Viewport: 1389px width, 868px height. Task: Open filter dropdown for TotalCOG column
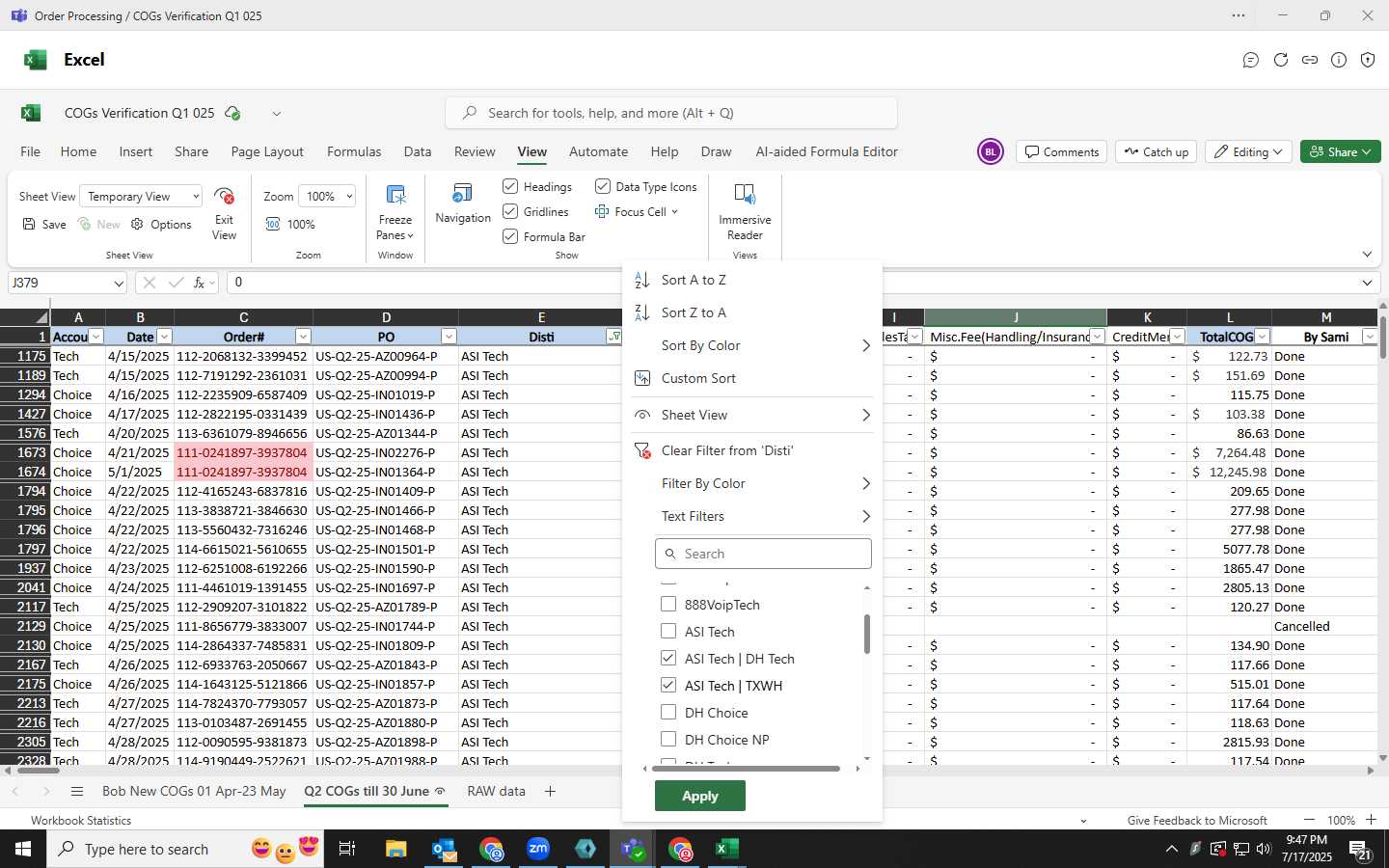(x=1262, y=337)
